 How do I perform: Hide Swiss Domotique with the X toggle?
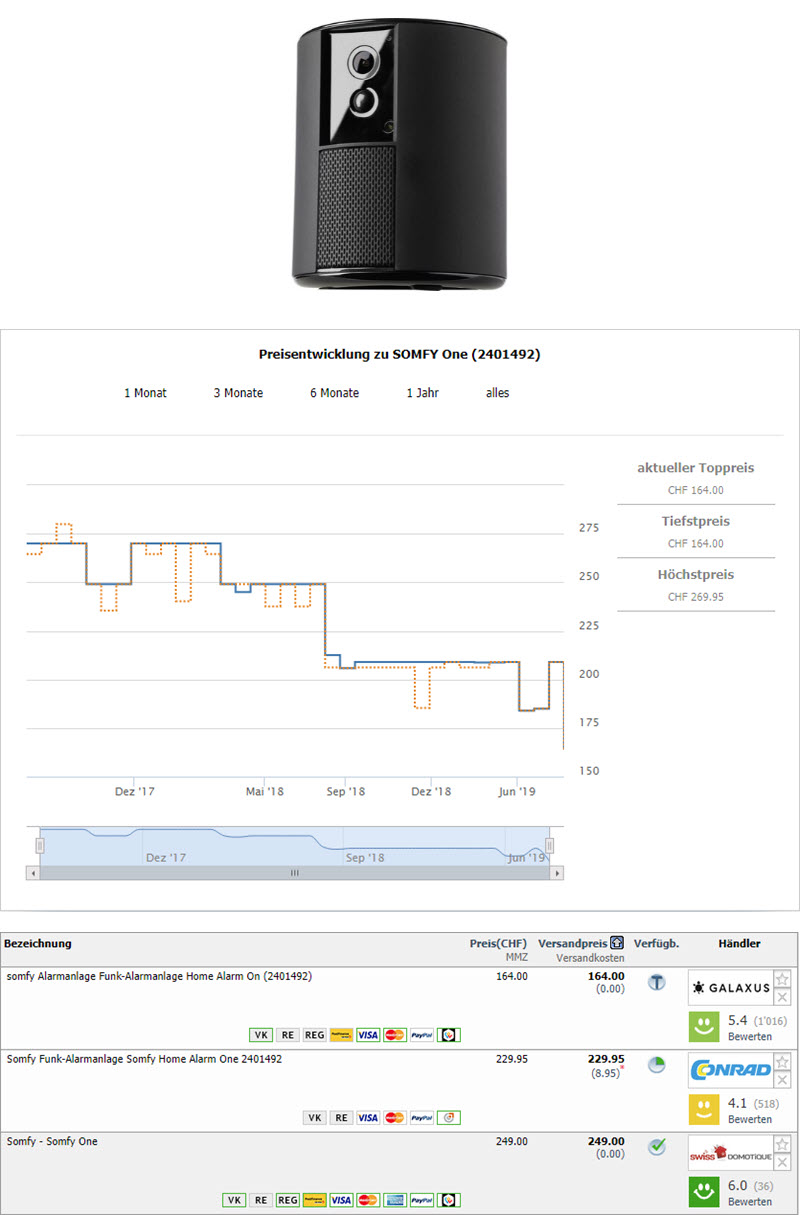tap(783, 1163)
